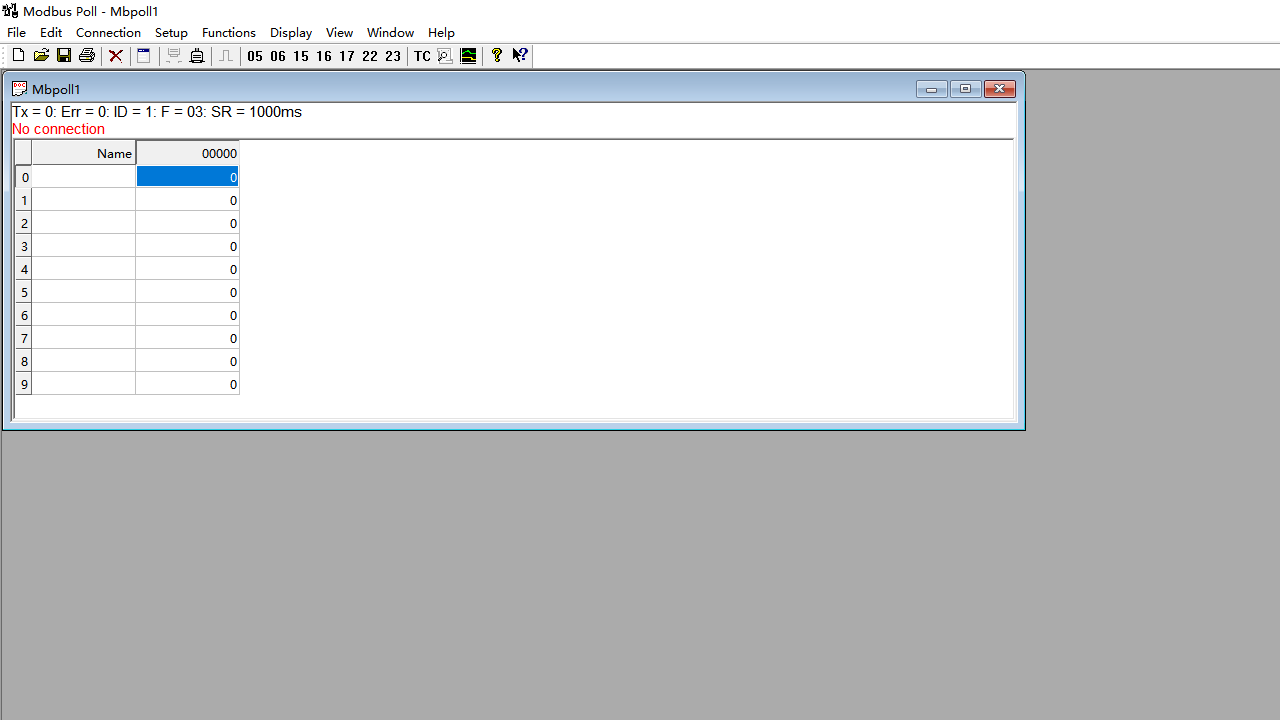Click the 16 write registers toolbar button
Screen dimensions: 1280x720
(324, 56)
